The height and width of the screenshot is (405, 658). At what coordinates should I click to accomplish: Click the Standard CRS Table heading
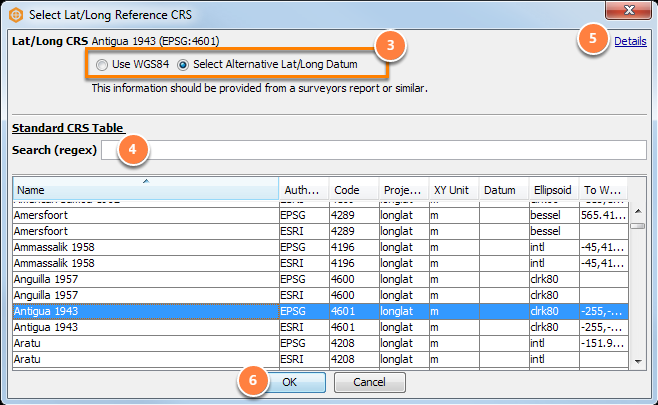pos(68,128)
